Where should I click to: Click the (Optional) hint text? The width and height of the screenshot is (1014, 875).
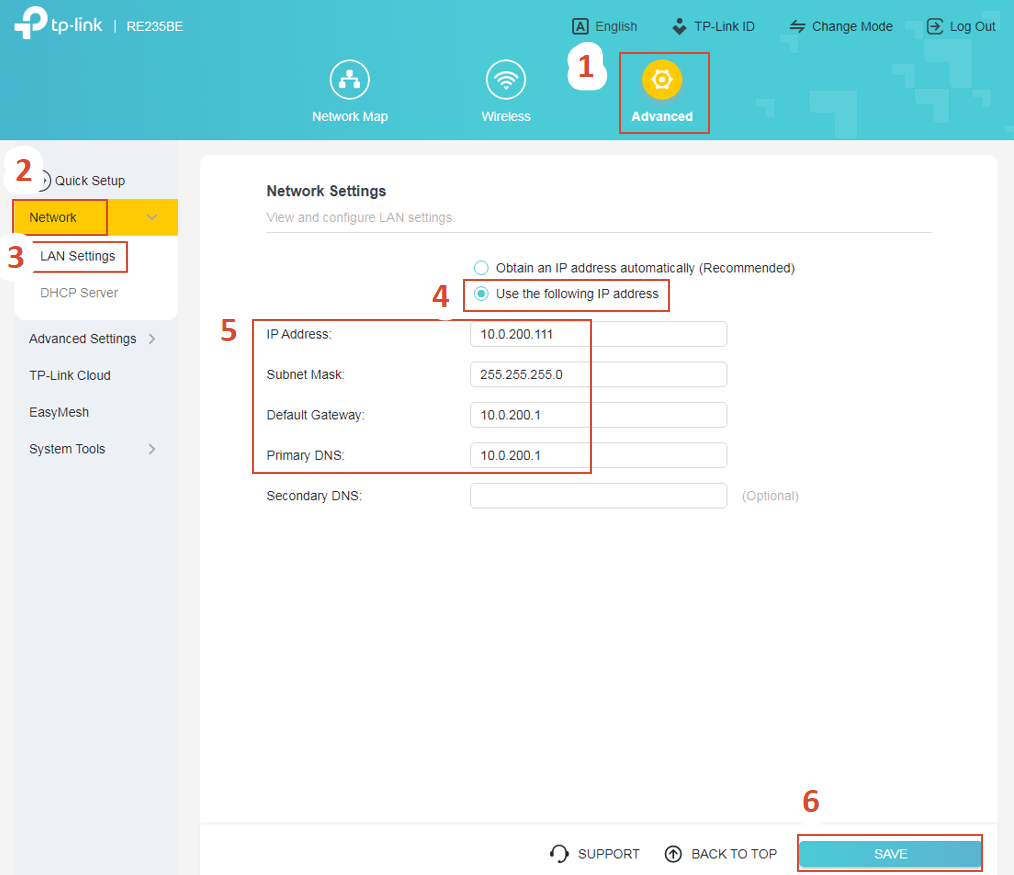[770, 496]
